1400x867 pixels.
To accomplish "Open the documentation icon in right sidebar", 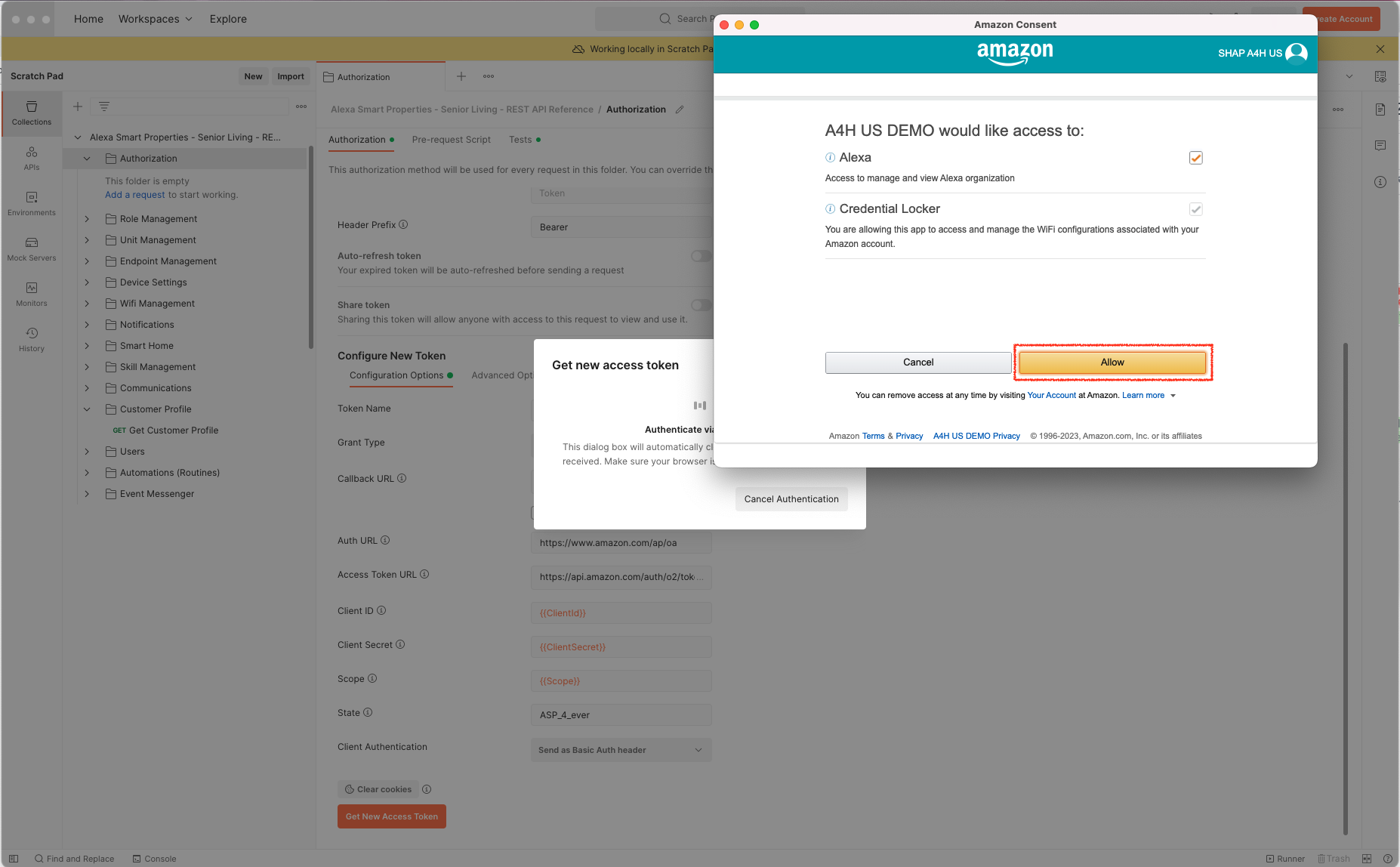I will (x=1380, y=110).
